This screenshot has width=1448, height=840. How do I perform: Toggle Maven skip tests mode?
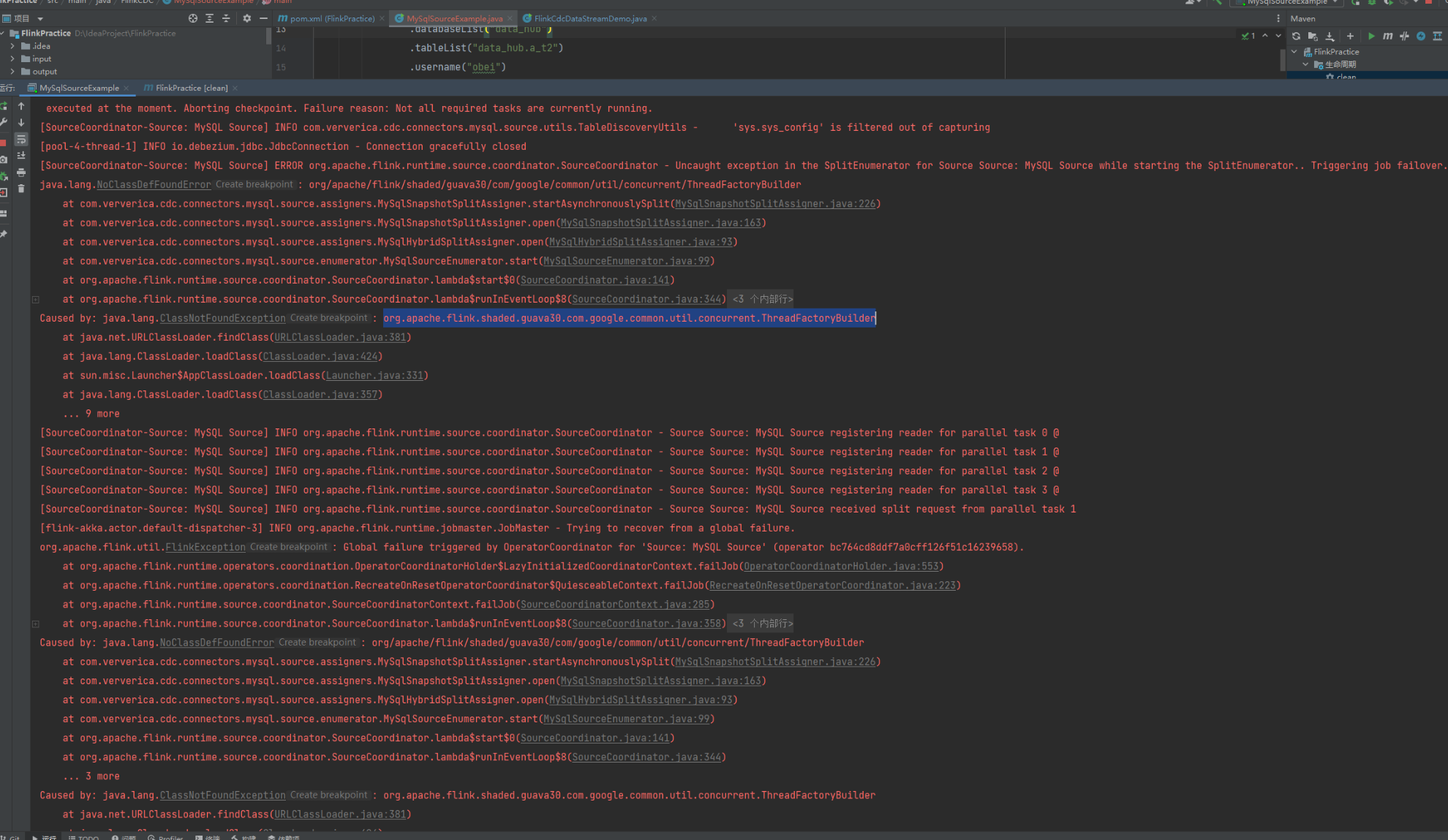click(1404, 36)
